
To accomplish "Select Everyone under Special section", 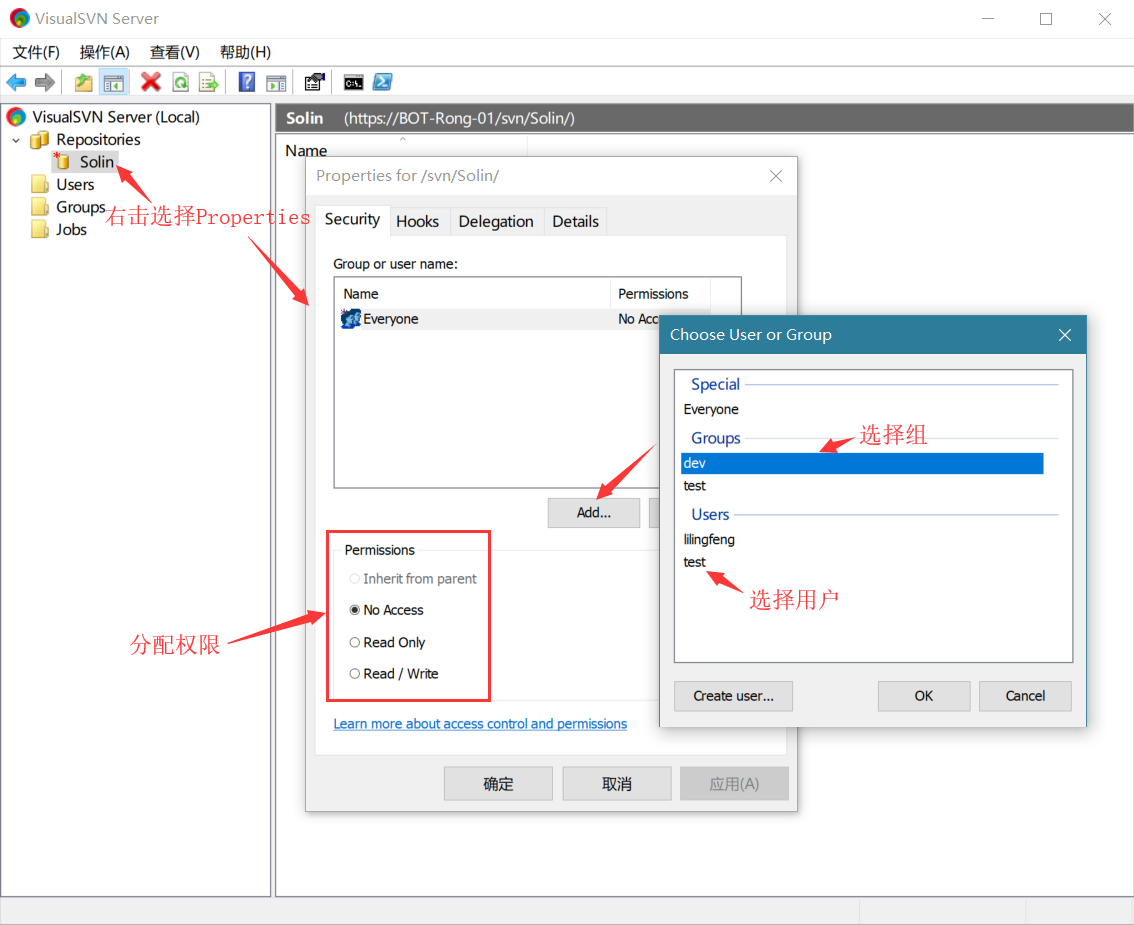I will coord(711,409).
